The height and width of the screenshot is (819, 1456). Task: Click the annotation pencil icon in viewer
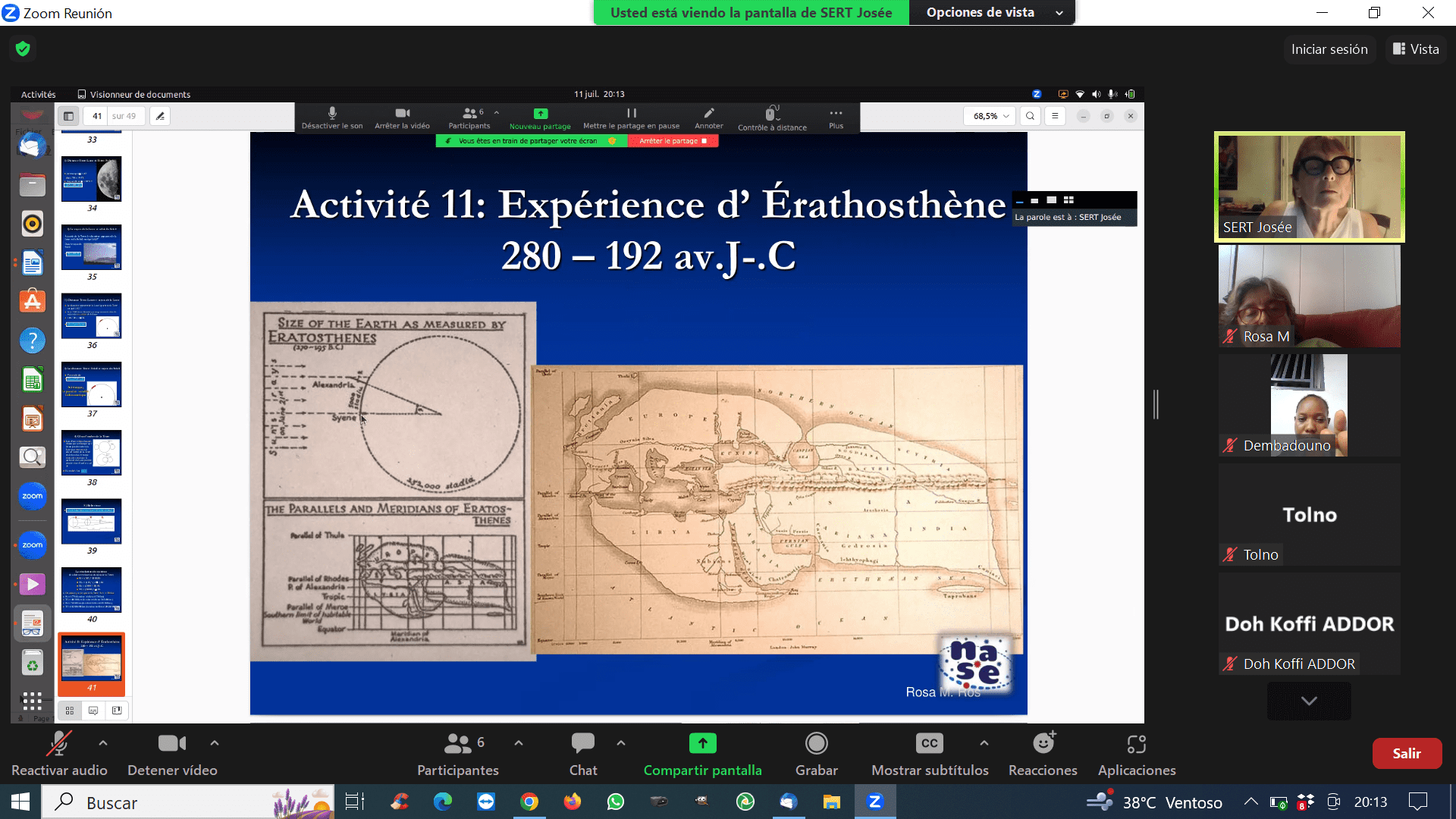[159, 116]
